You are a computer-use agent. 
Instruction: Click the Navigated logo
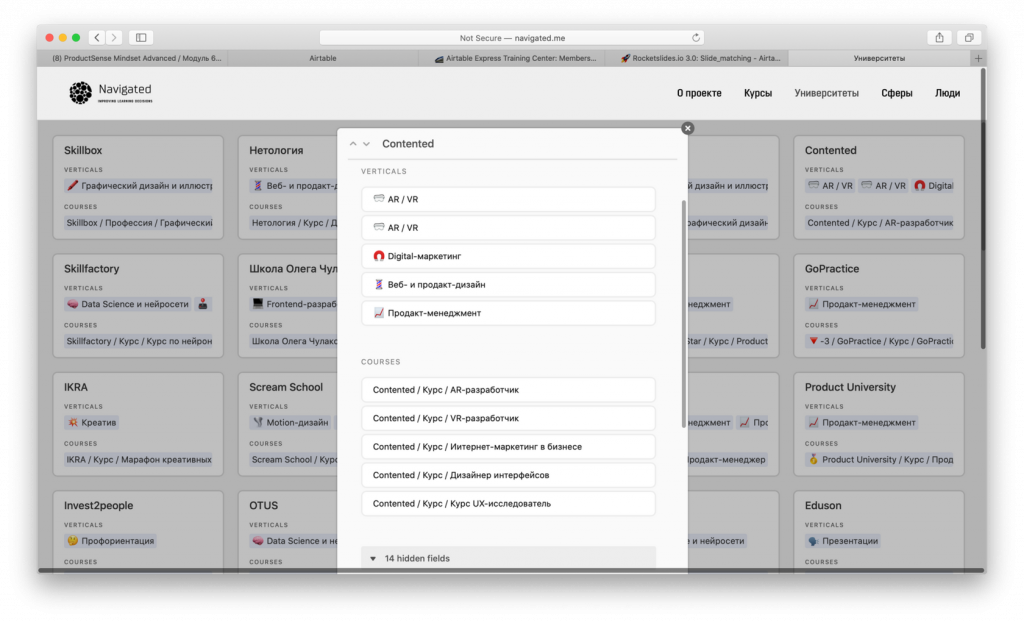pos(110,93)
